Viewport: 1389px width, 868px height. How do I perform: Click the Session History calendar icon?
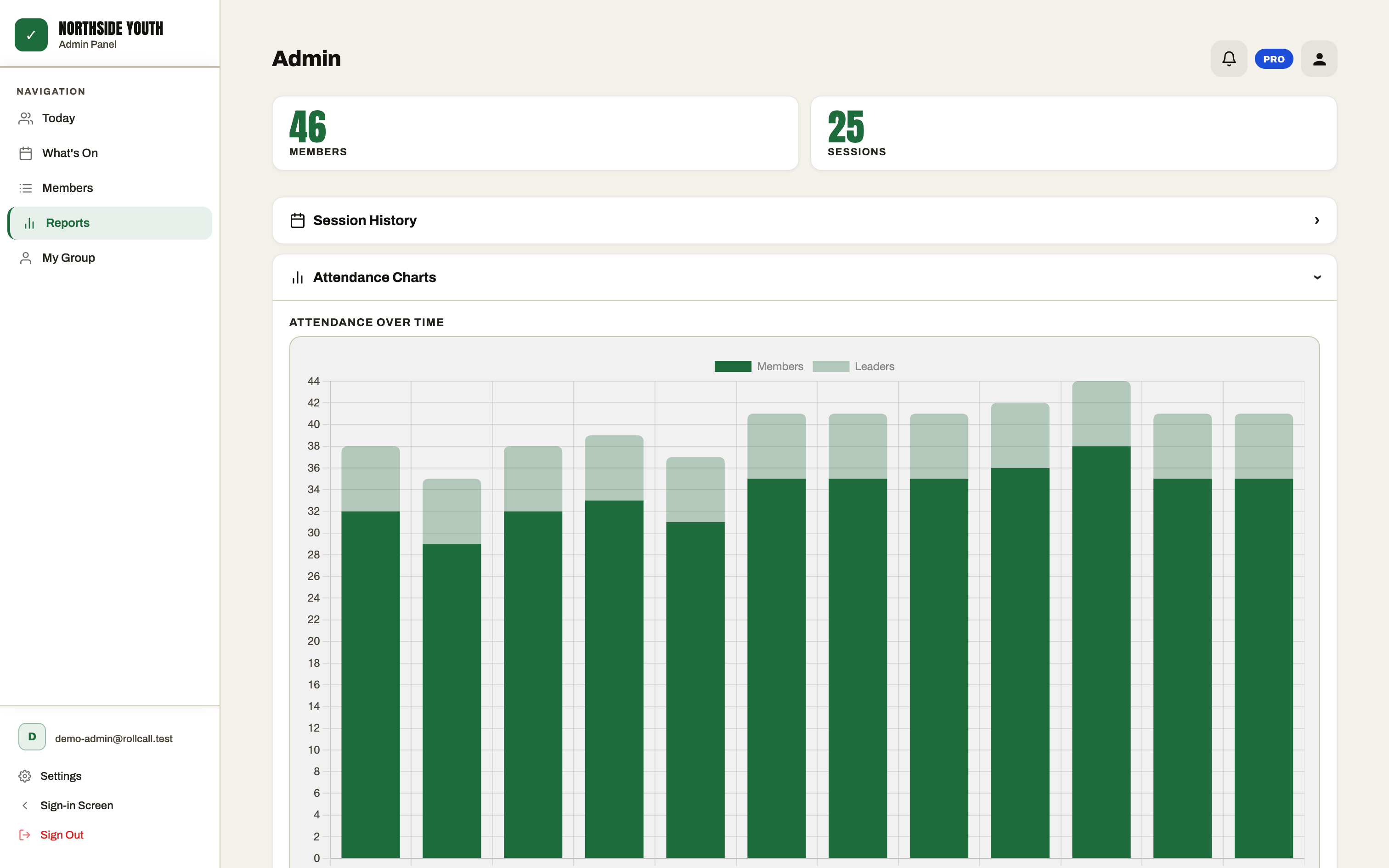pyautogui.click(x=297, y=220)
